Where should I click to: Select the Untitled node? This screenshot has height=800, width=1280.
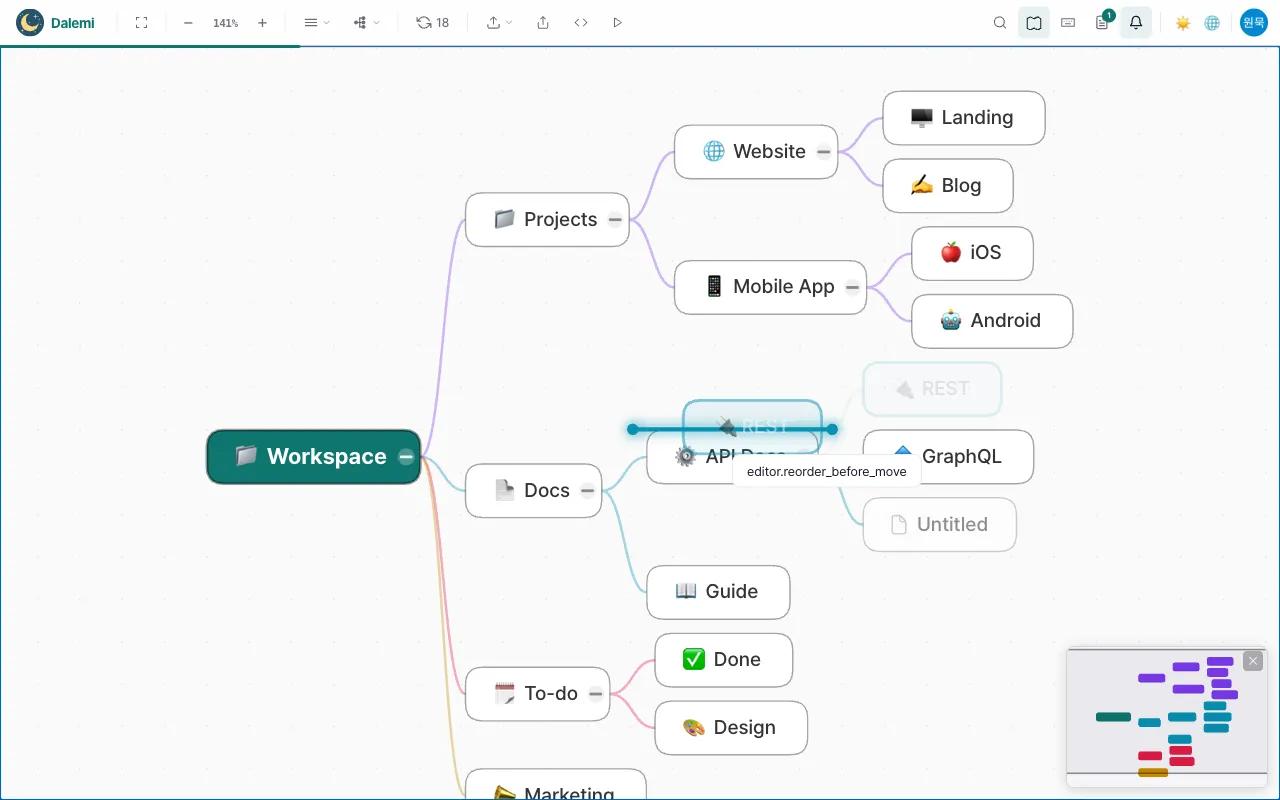(x=940, y=524)
